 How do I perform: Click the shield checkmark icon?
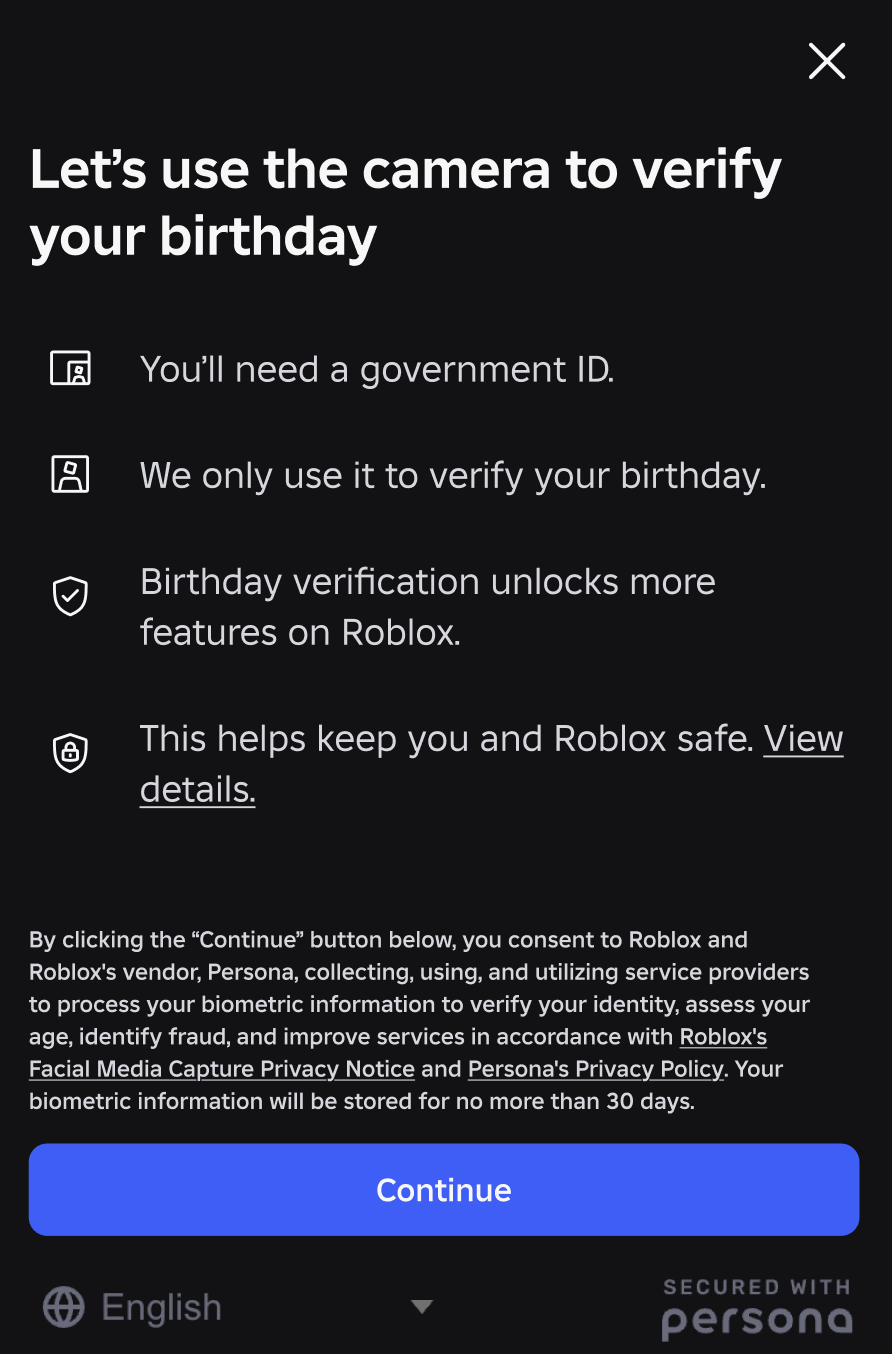70,596
